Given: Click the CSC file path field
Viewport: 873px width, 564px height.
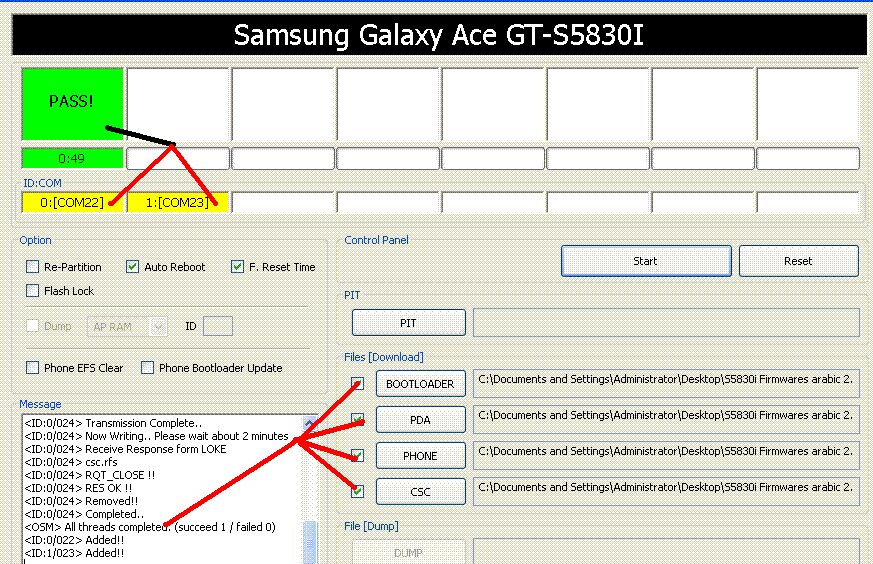Looking at the screenshot, I should 666,492.
